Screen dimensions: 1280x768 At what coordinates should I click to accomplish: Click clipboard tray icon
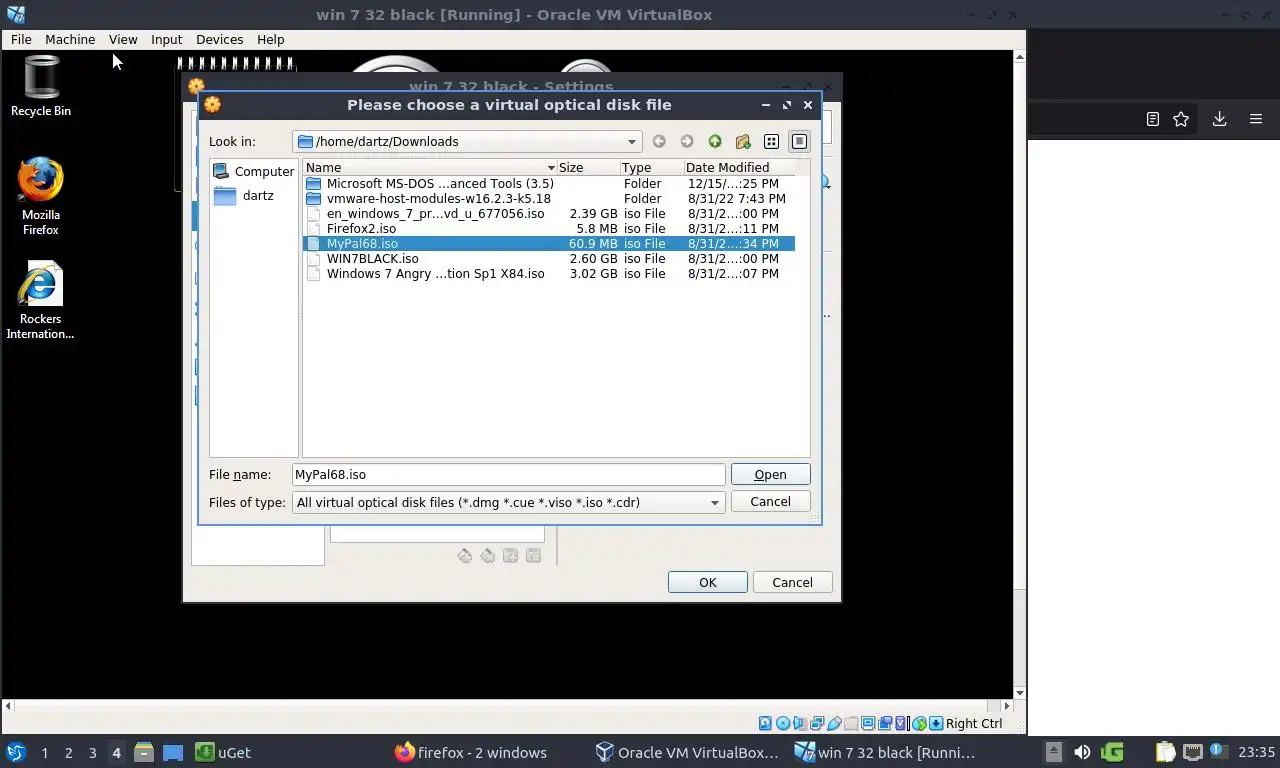pos(1165,752)
